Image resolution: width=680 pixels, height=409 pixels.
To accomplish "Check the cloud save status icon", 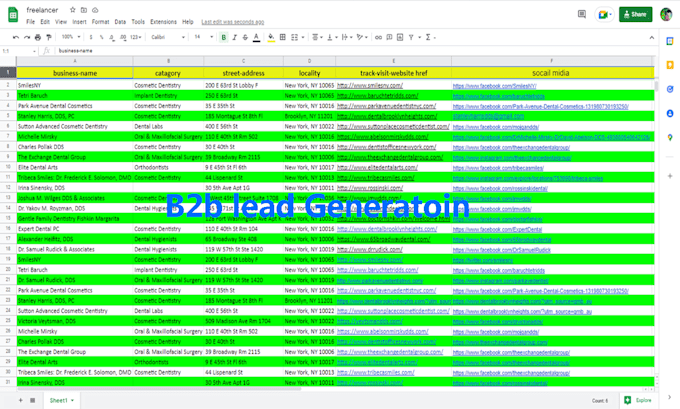I will (x=95, y=10).
